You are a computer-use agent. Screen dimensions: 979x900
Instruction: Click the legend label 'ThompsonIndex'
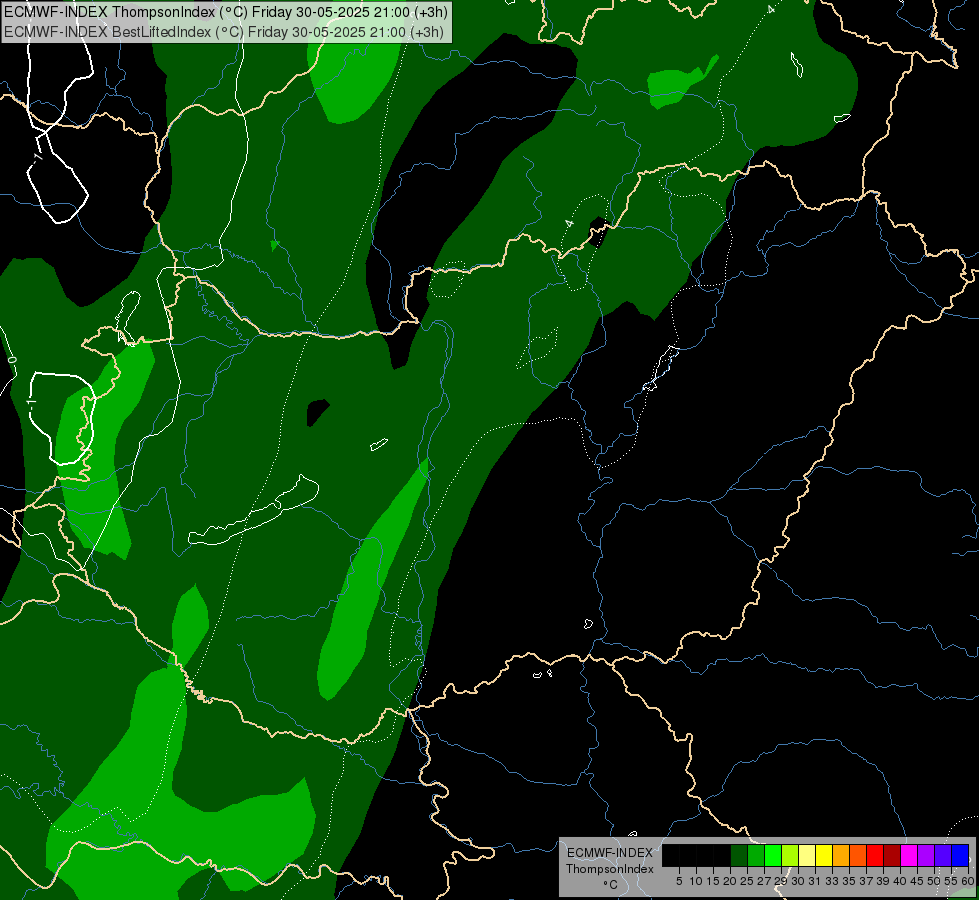click(x=610, y=869)
